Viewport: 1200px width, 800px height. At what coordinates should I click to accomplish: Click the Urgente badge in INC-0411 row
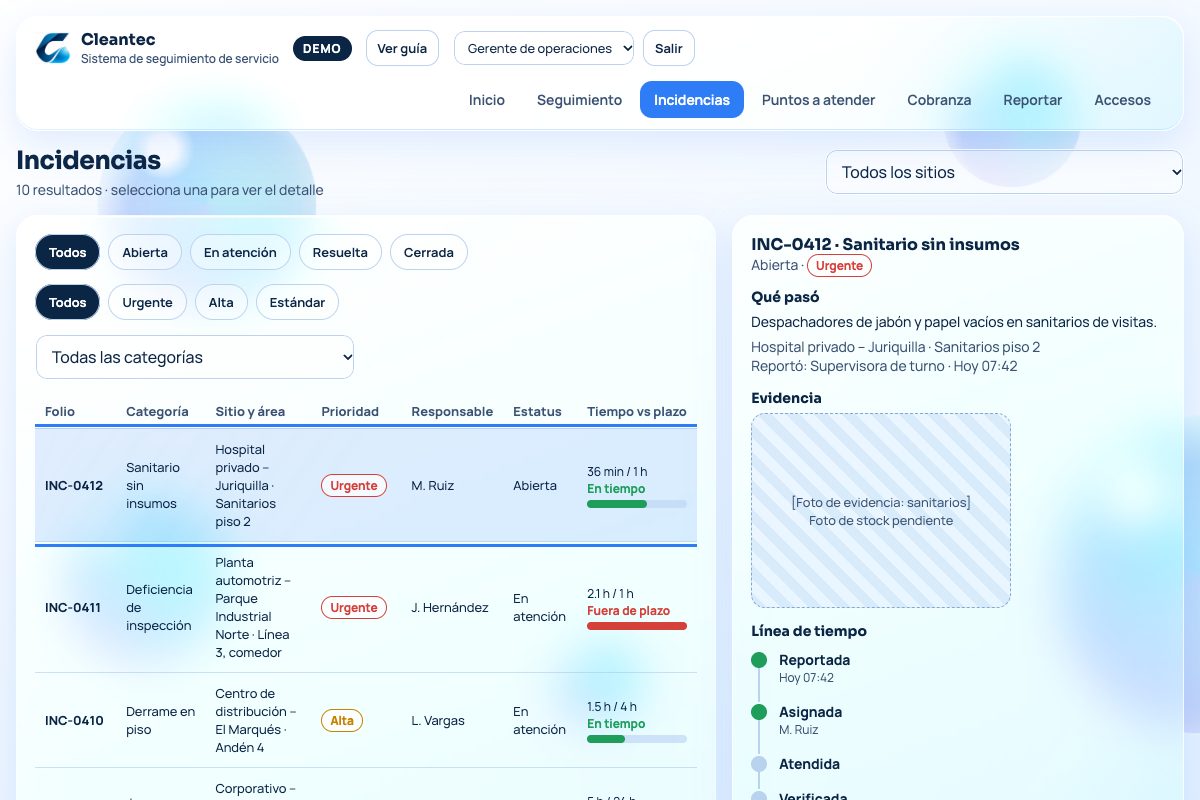pyautogui.click(x=354, y=607)
